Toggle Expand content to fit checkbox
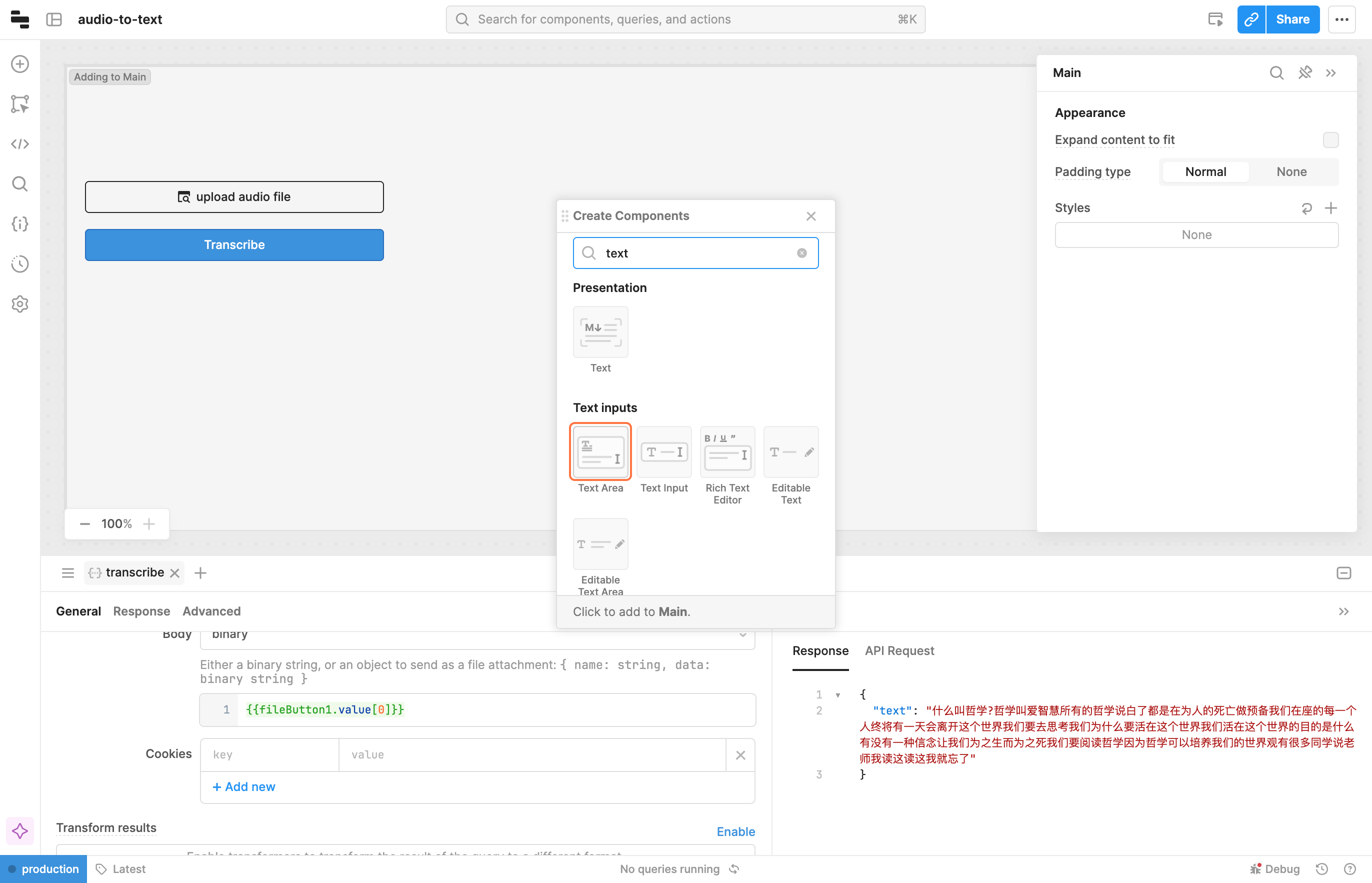Screen dimensions: 1372x883 click(x=1330, y=140)
